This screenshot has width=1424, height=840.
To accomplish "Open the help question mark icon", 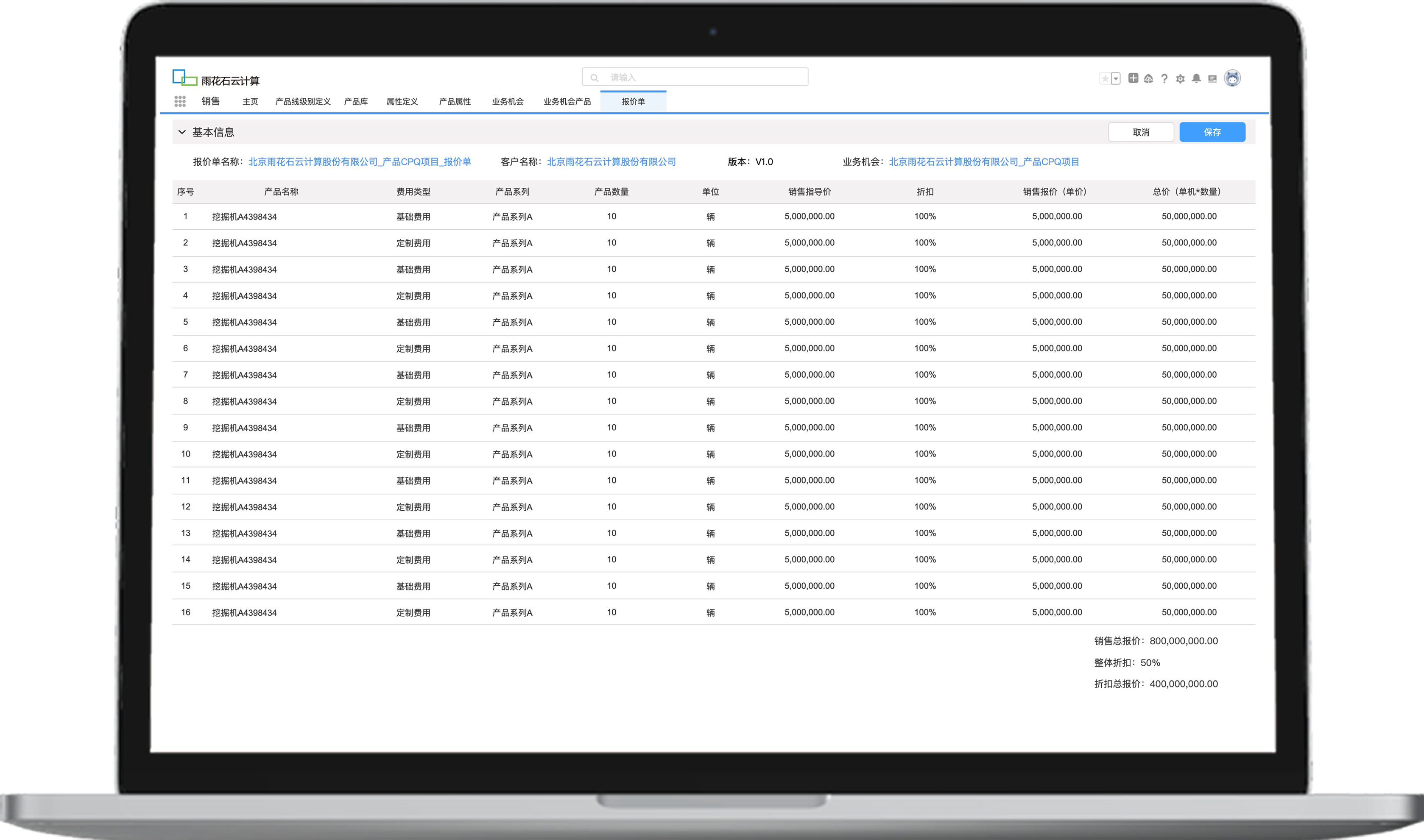I will pyautogui.click(x=1164, y=79).
